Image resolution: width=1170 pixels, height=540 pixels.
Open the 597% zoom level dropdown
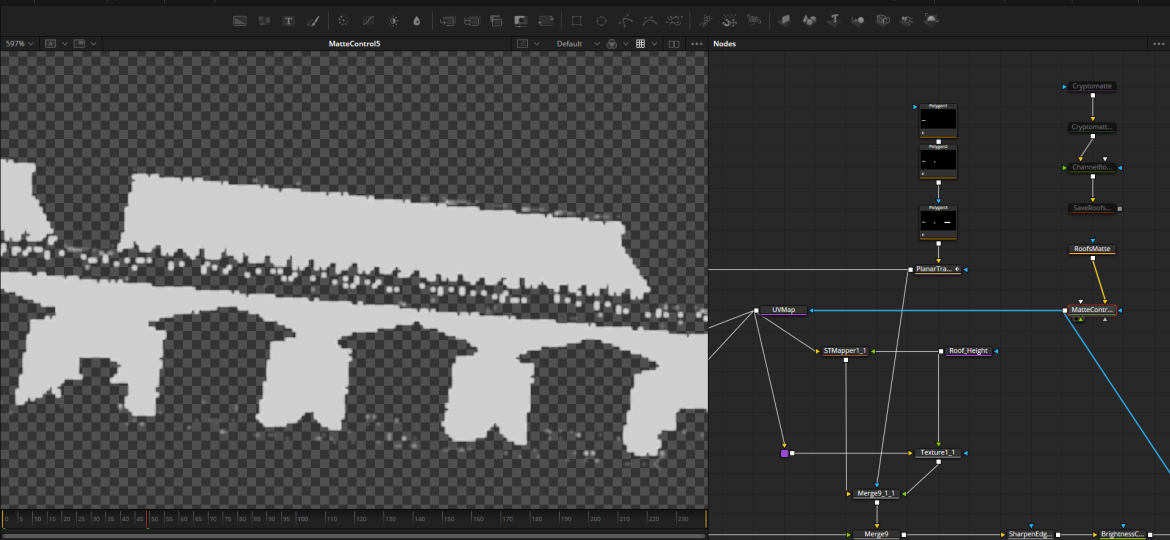[x=19, y=44]
